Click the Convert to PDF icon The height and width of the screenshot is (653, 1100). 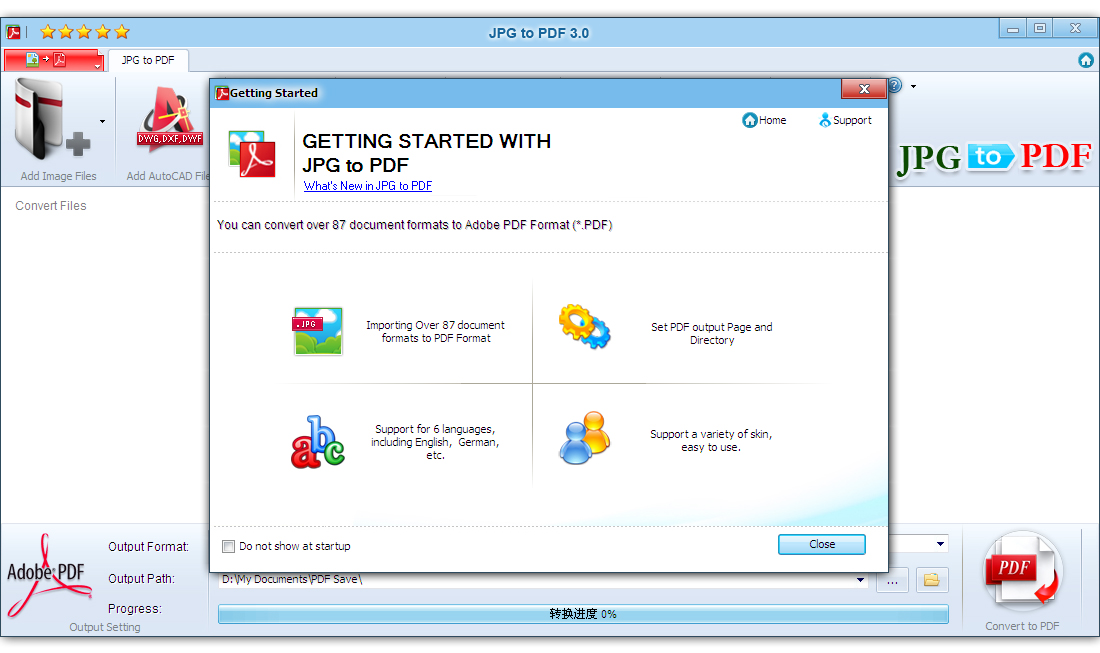coord(1022,572)
